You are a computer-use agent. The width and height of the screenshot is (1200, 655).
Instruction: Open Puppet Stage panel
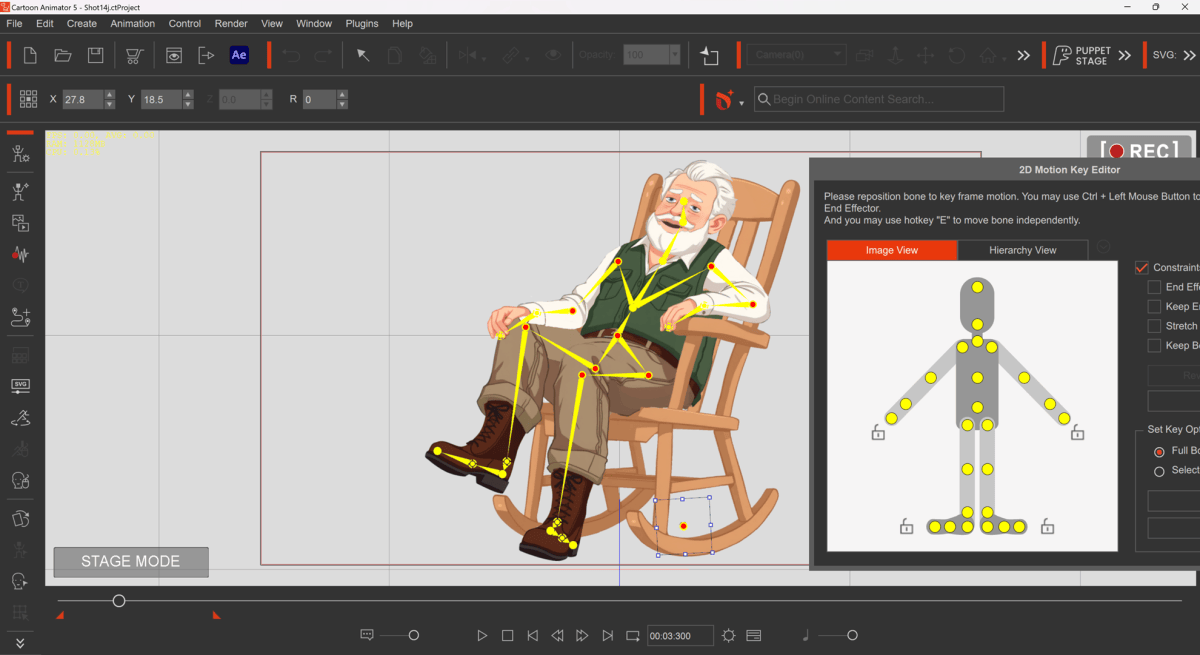(1080, 55)
